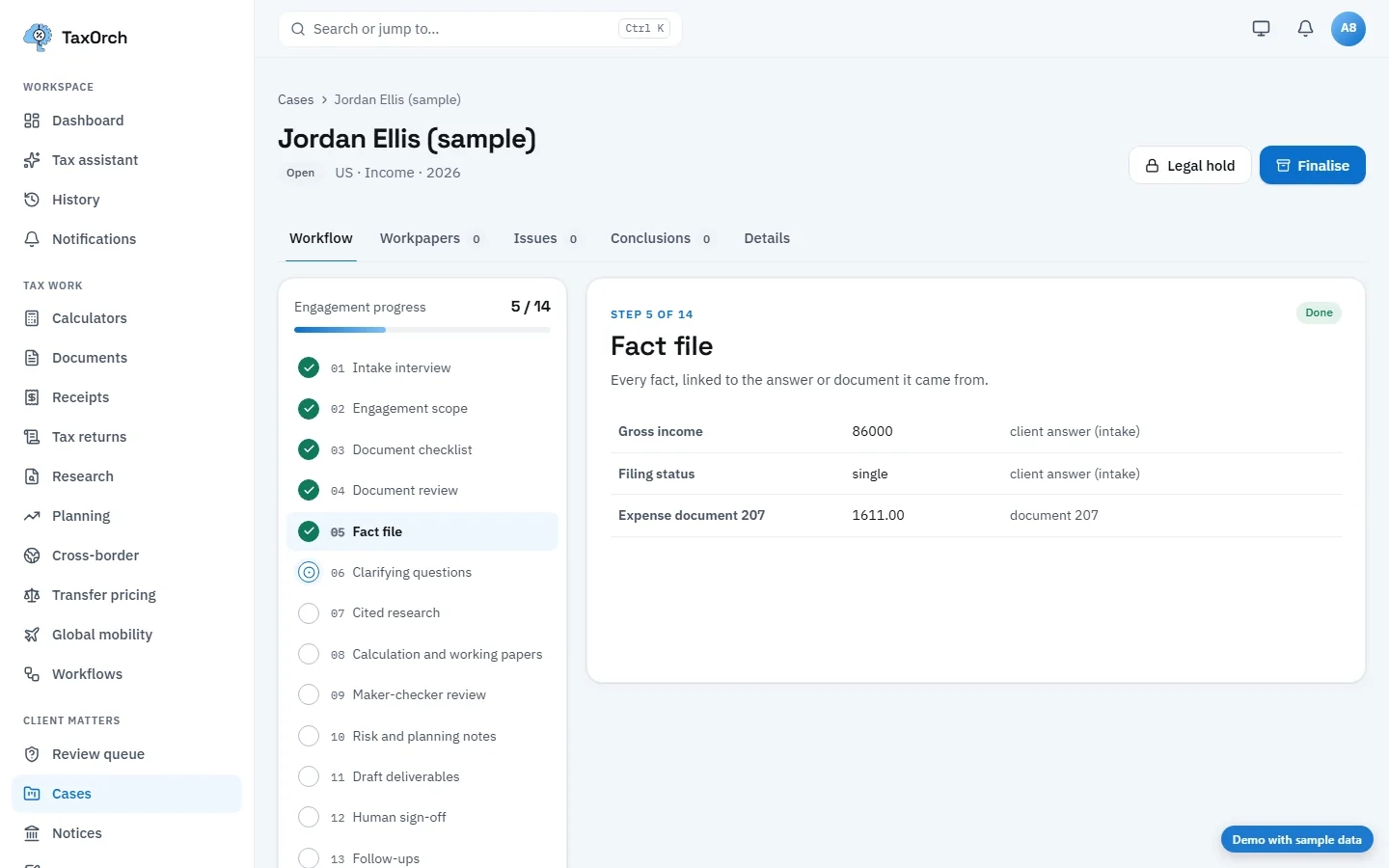Open Transfer pricing in the sidebar
1389x868 pixels.
126,595
